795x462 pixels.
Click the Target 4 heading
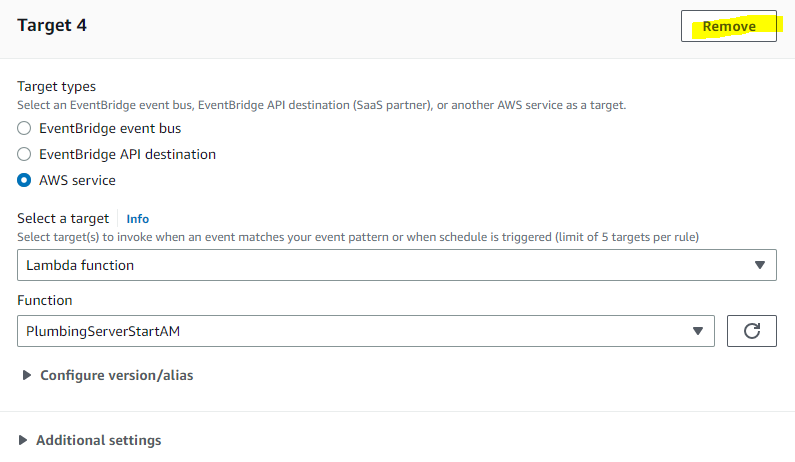pos(52,26)
